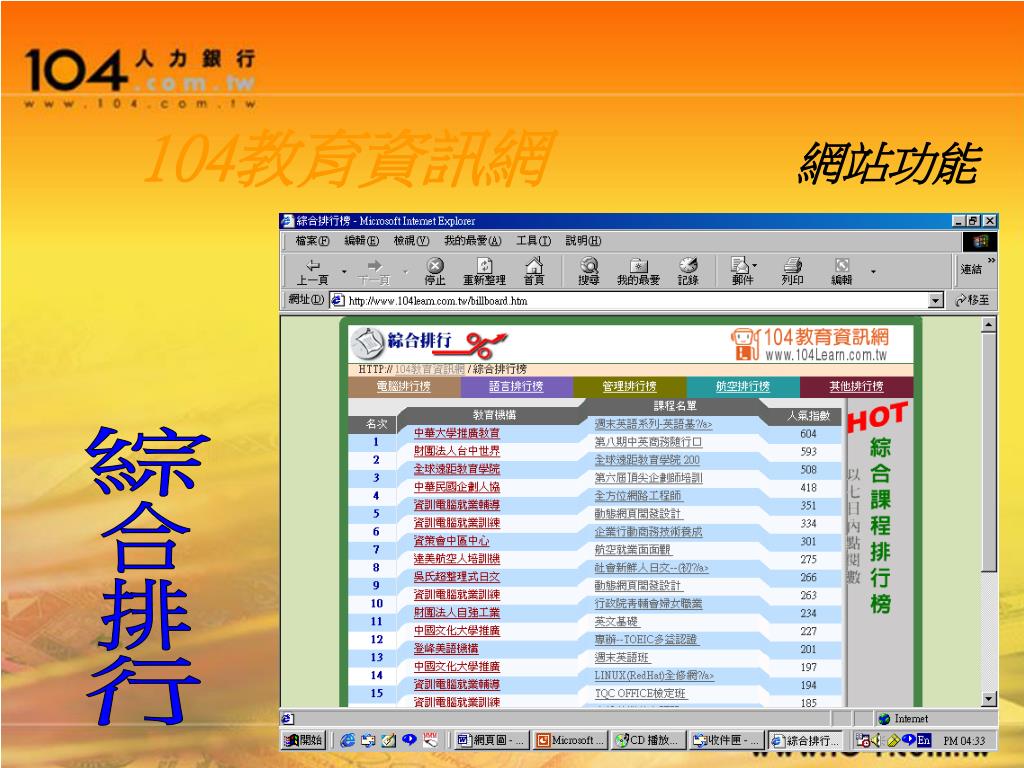Switch to the 航空排行榜 tab
The image size is (1024, 768).
pyautogui.click(x=743, y=387)
